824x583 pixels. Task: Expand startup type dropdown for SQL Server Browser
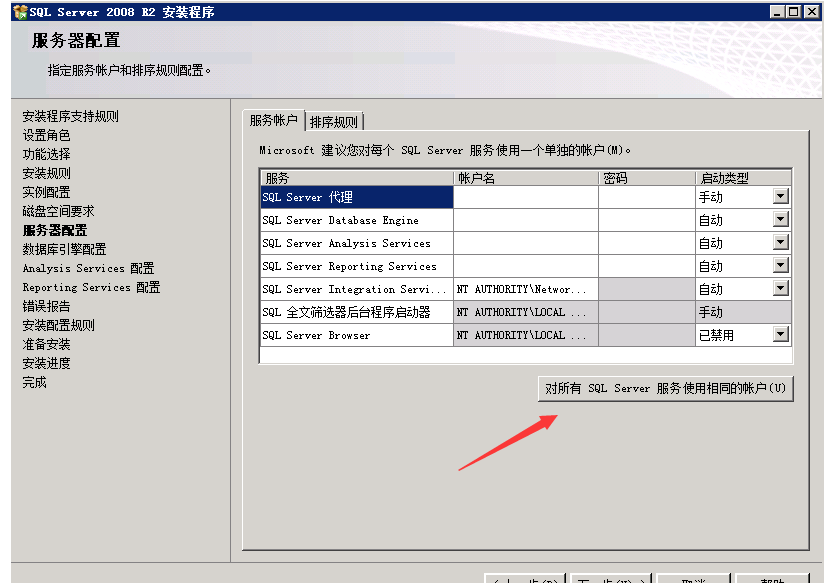point(781,334)
